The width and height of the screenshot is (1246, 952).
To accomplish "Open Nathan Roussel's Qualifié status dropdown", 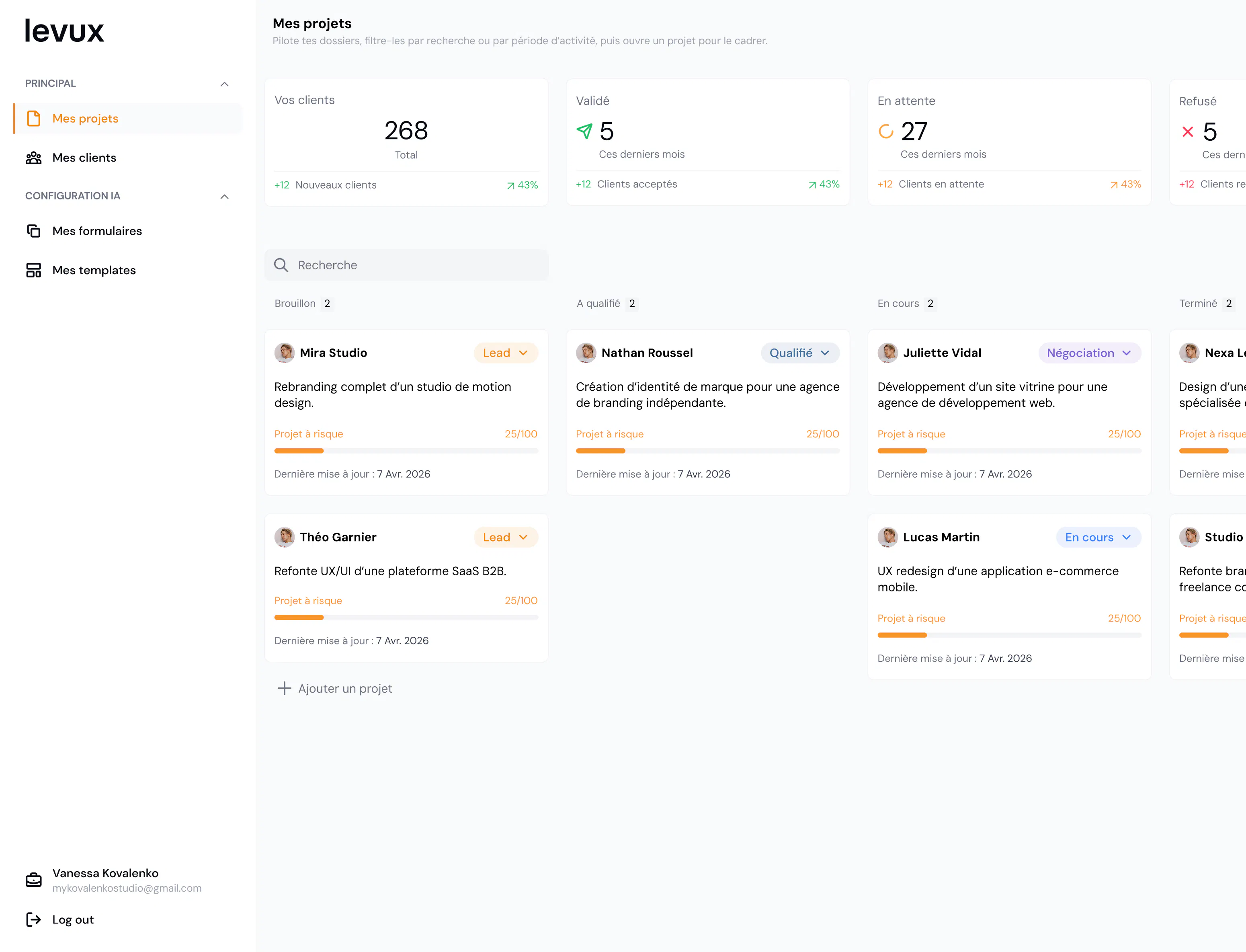I will coord(800,353).
